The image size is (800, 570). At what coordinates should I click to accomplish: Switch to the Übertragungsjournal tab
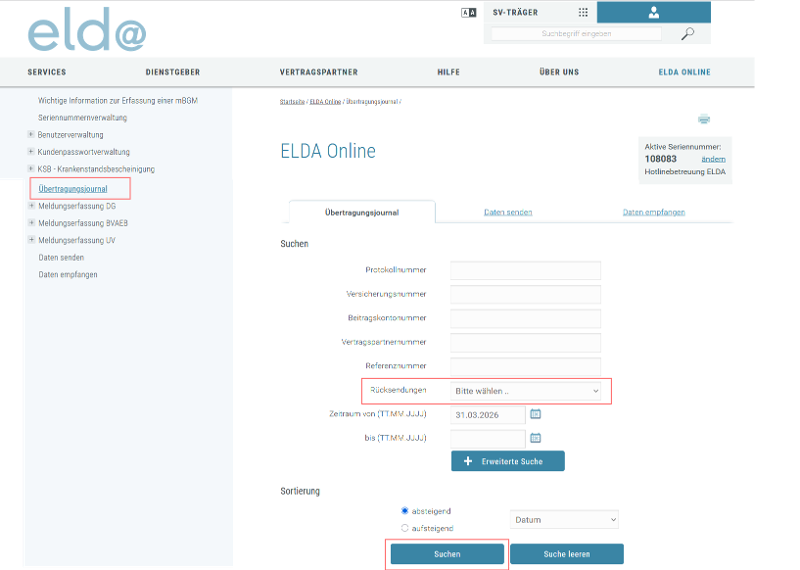(x=362, y=212)
